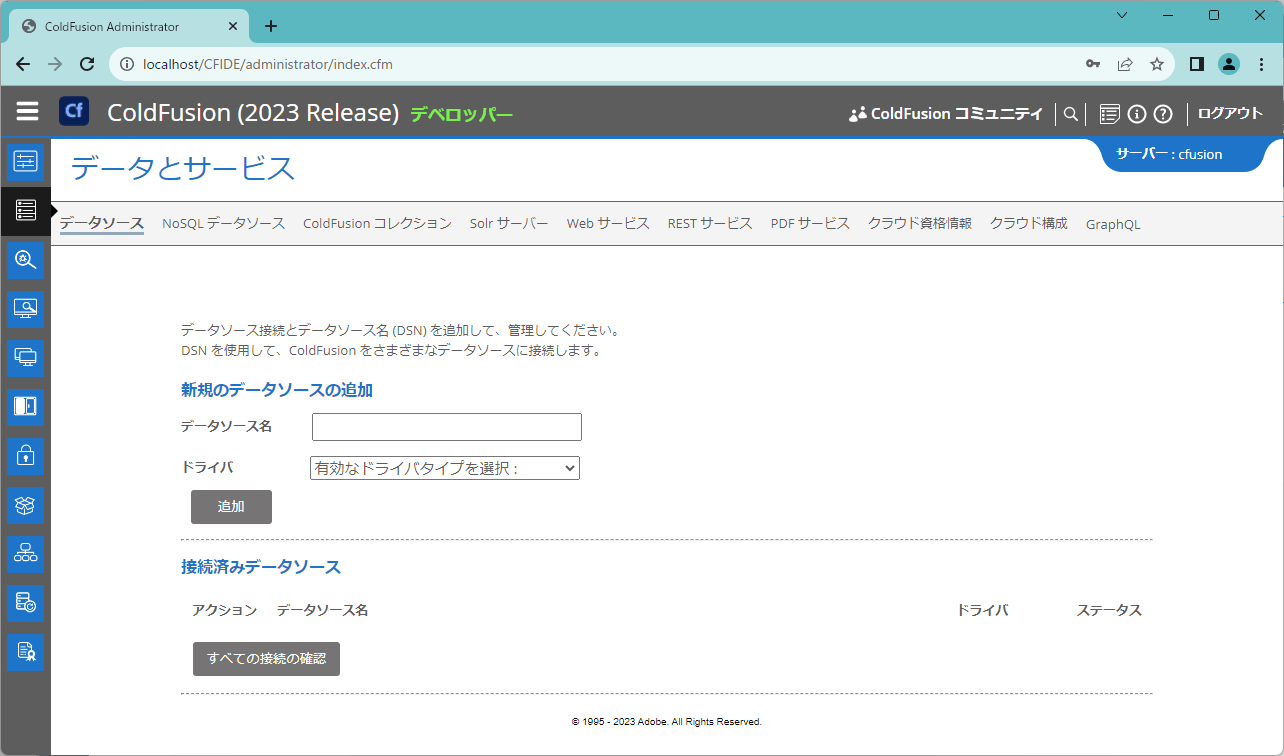Image resolution: width=1284 pixels, height=756 pixels.
Task: Switch to the データソース tab
Action: click(102, 223)
